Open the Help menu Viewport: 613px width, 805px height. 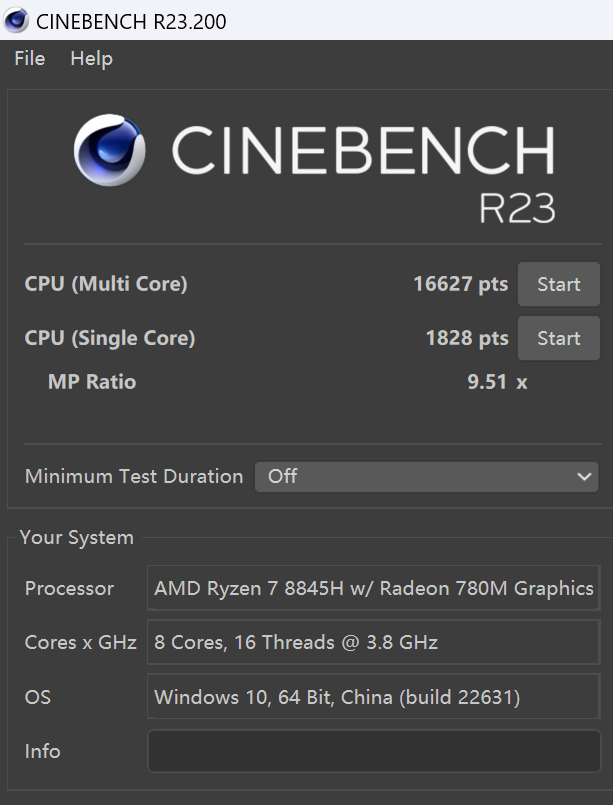(x=91, y=59)
